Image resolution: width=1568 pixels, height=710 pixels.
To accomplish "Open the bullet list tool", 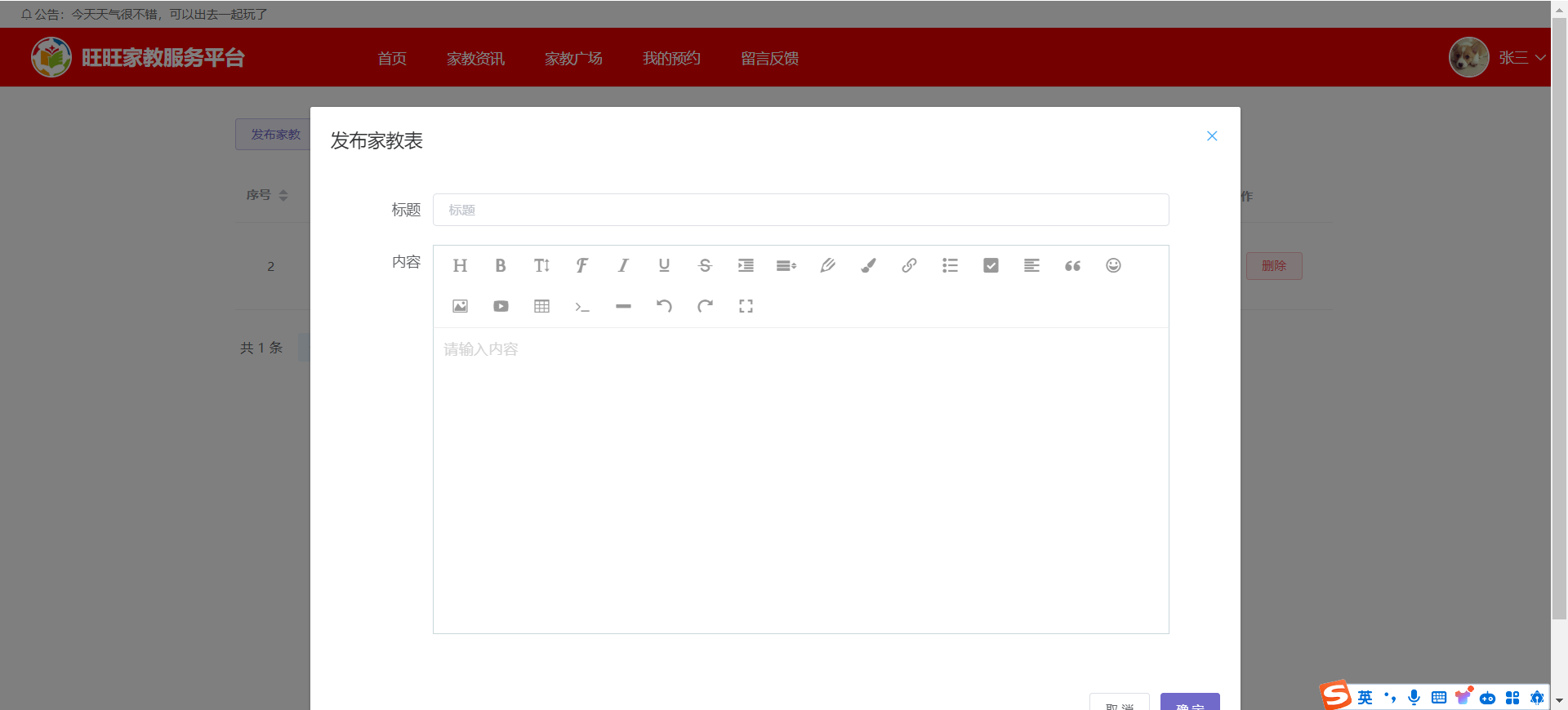I will point(950,265).
